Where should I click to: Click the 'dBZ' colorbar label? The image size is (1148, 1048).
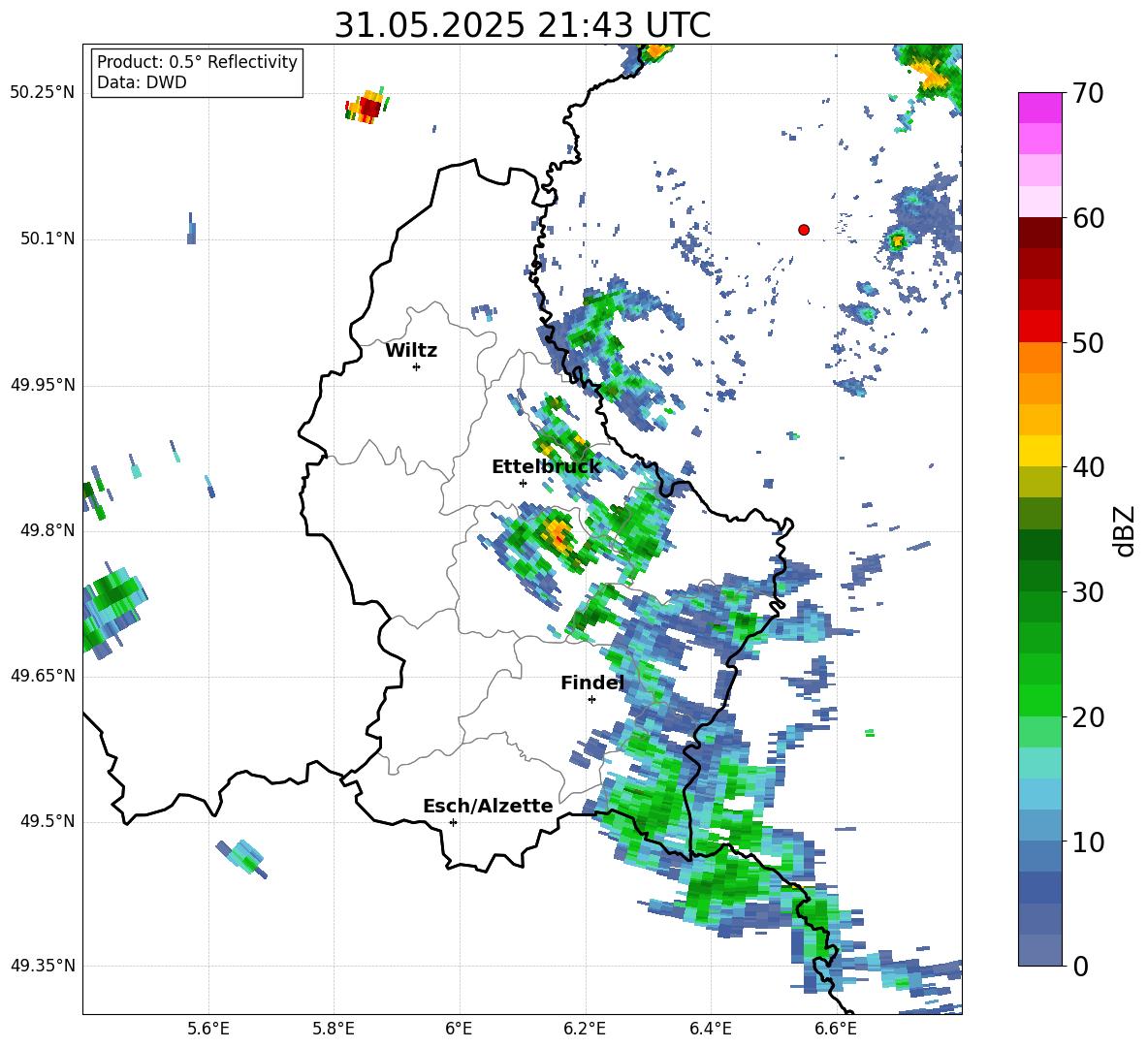point(1125,530)
